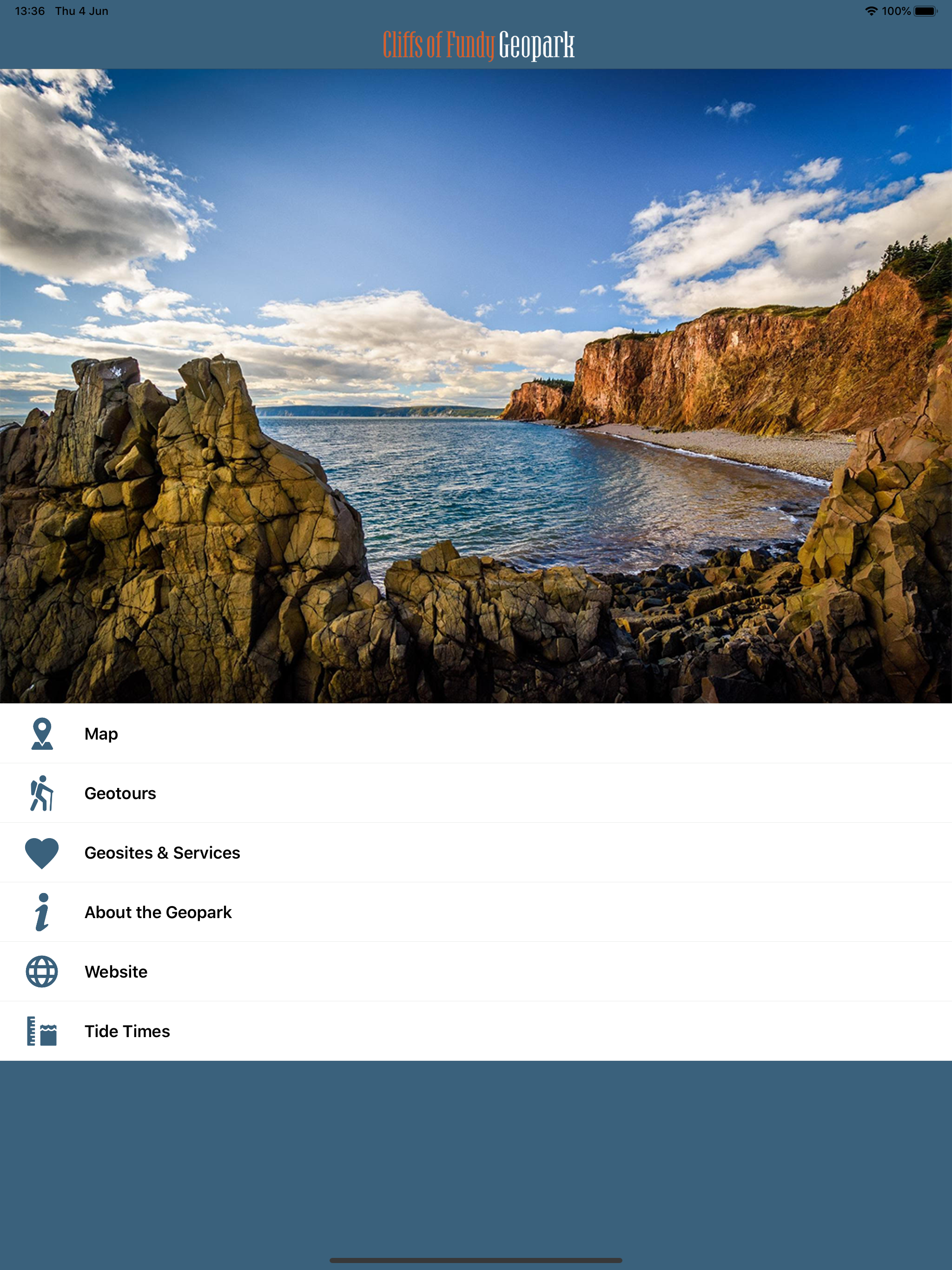Tap the globe icon for Website

[x=42, y=972]
